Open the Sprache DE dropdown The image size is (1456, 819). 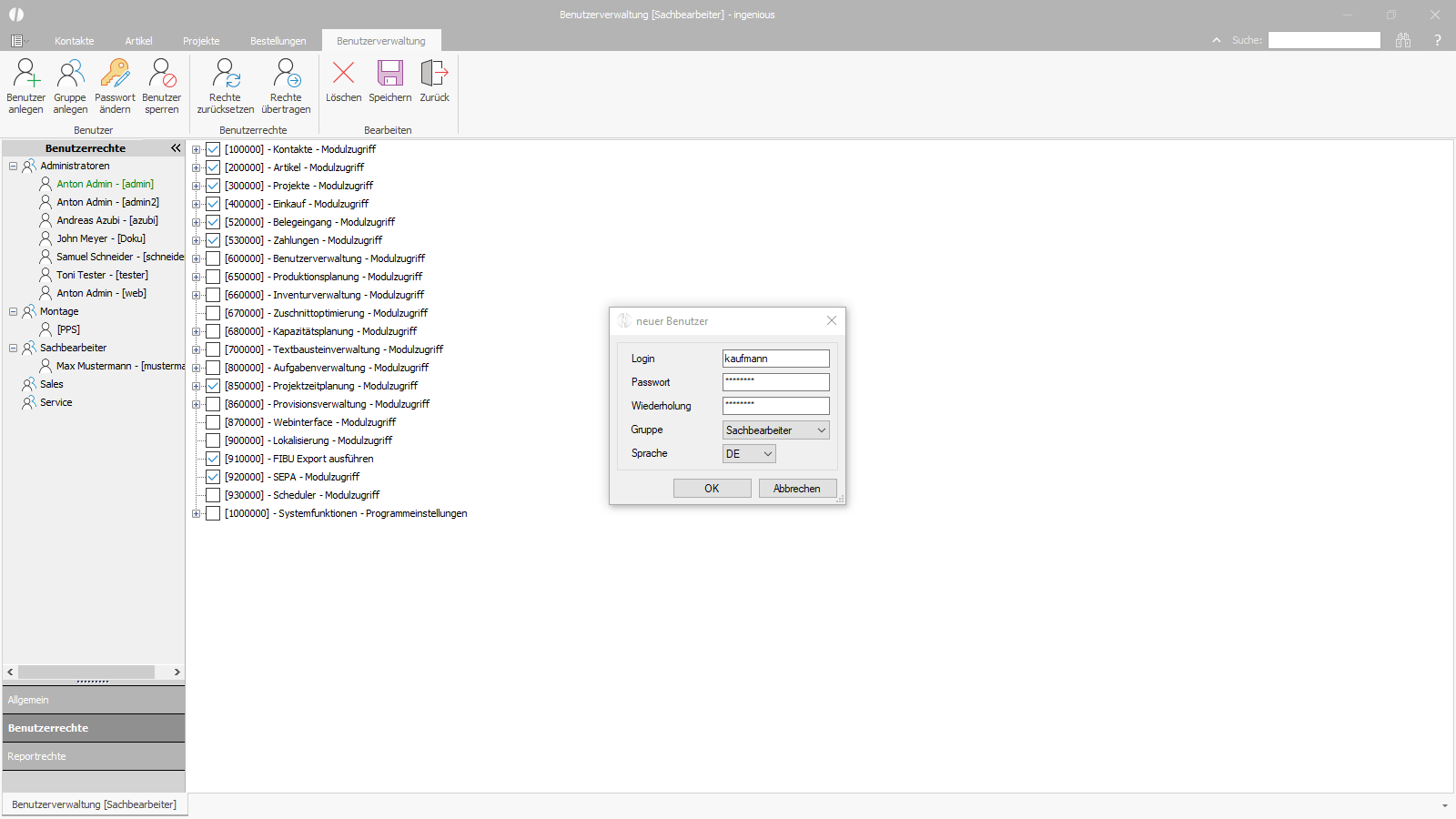[749, 454]
